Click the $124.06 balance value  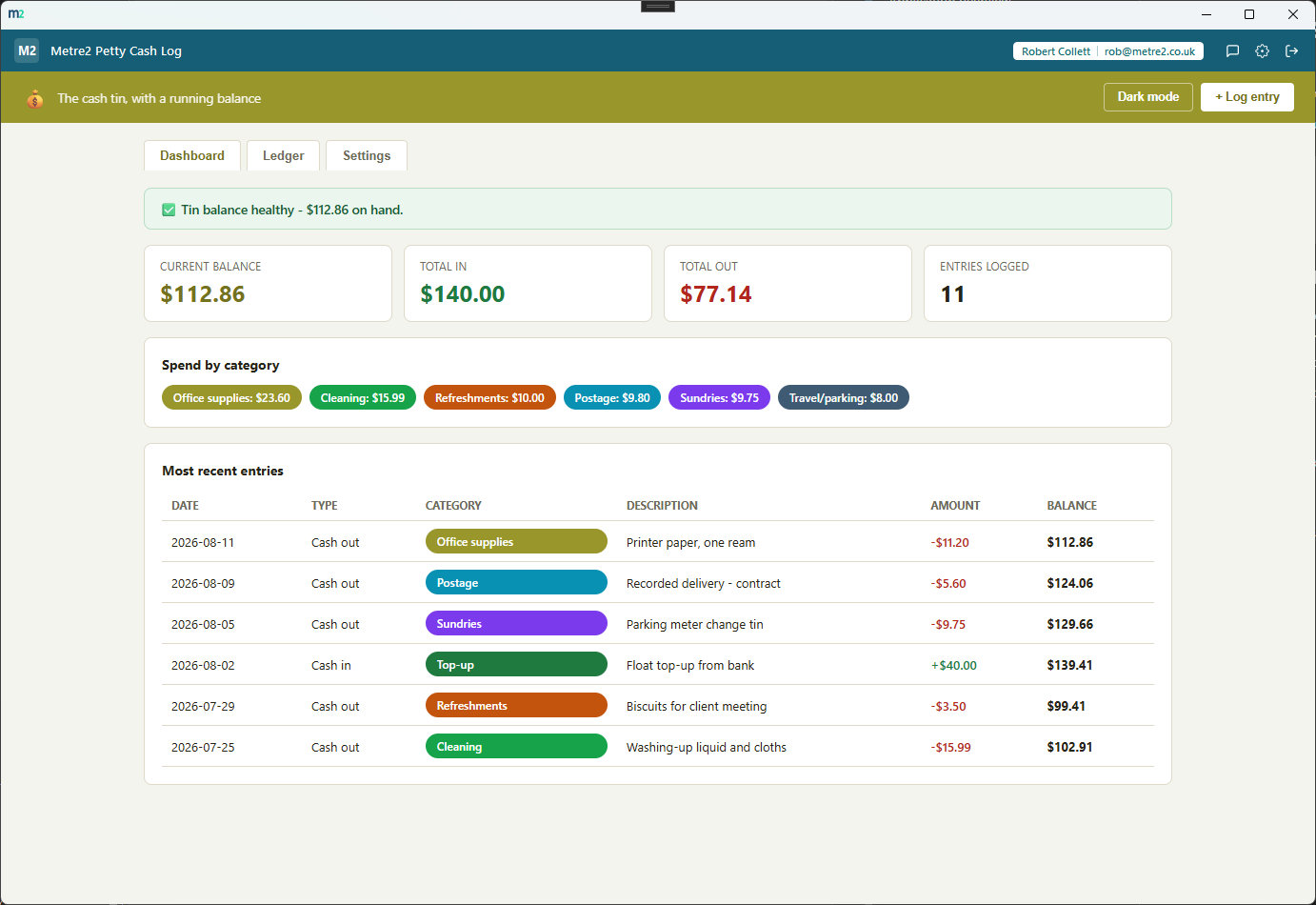click(x=1069, y=583)
